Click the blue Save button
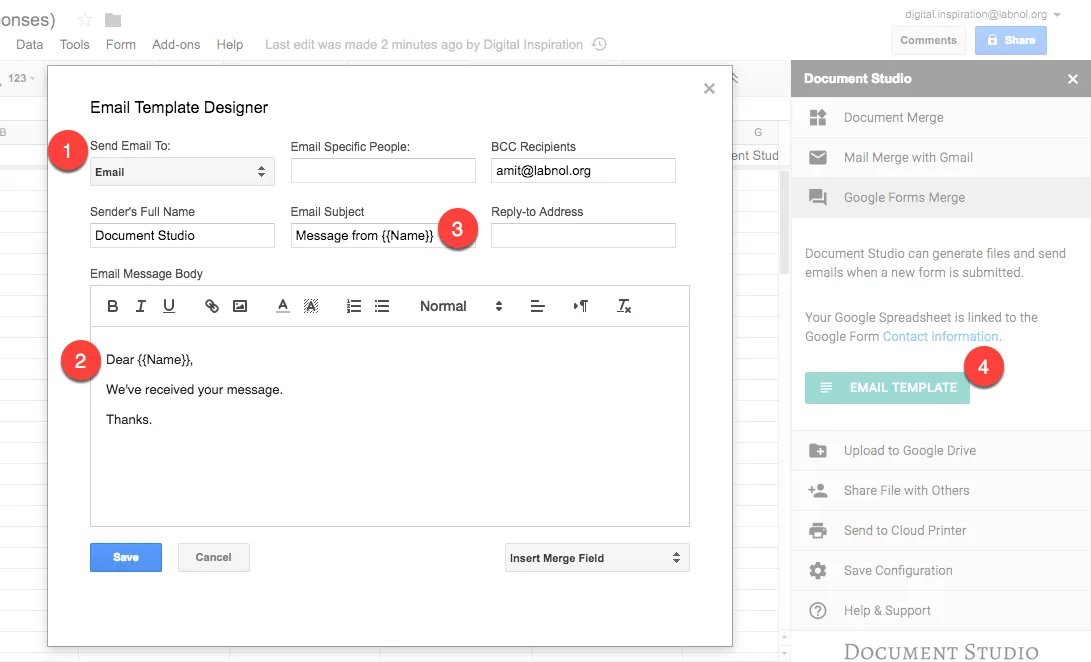Viewport: 1091px width, 662px height. click(x=125, y=557)
